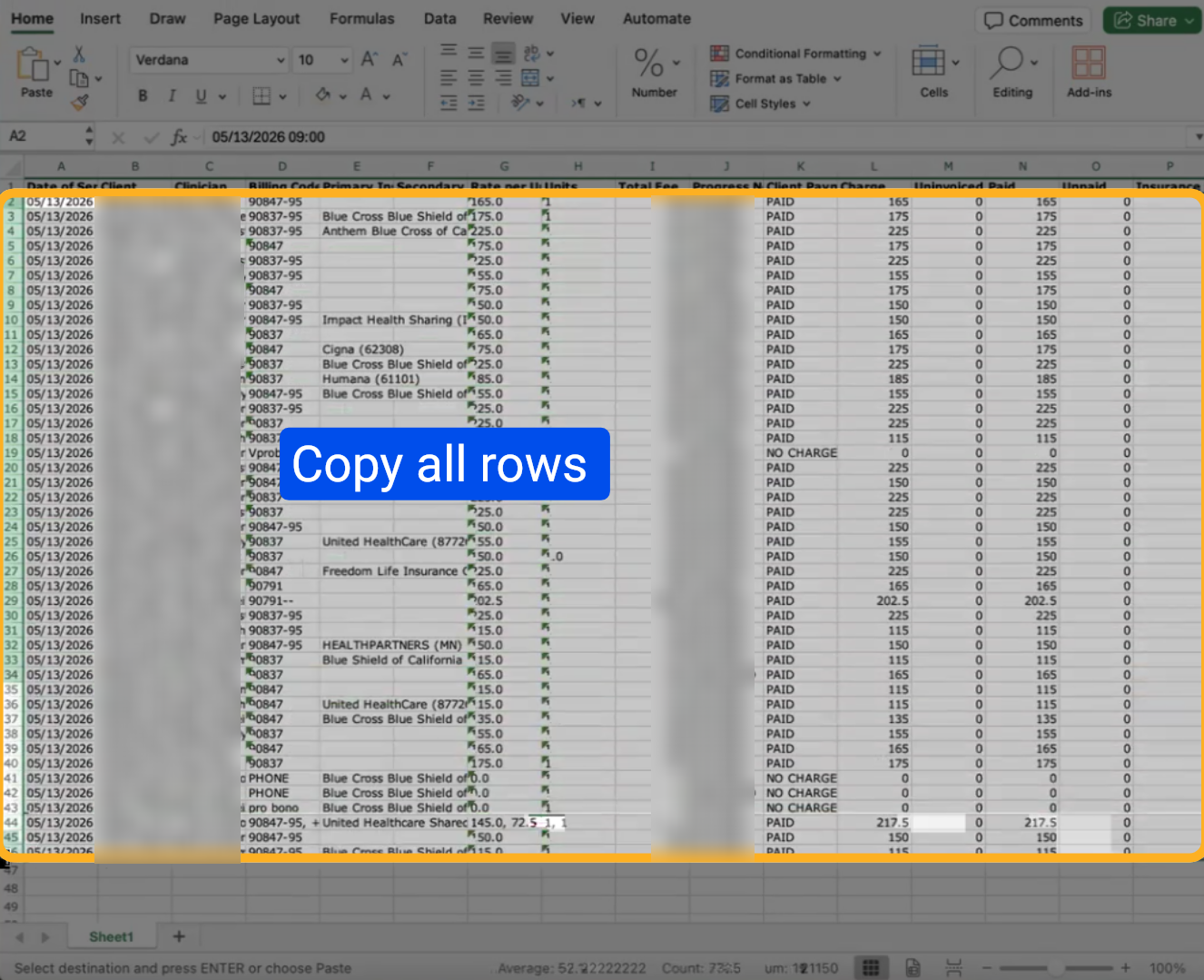Decrease indent
This screenshot has height=980, width=1204.
coord(449,104)
